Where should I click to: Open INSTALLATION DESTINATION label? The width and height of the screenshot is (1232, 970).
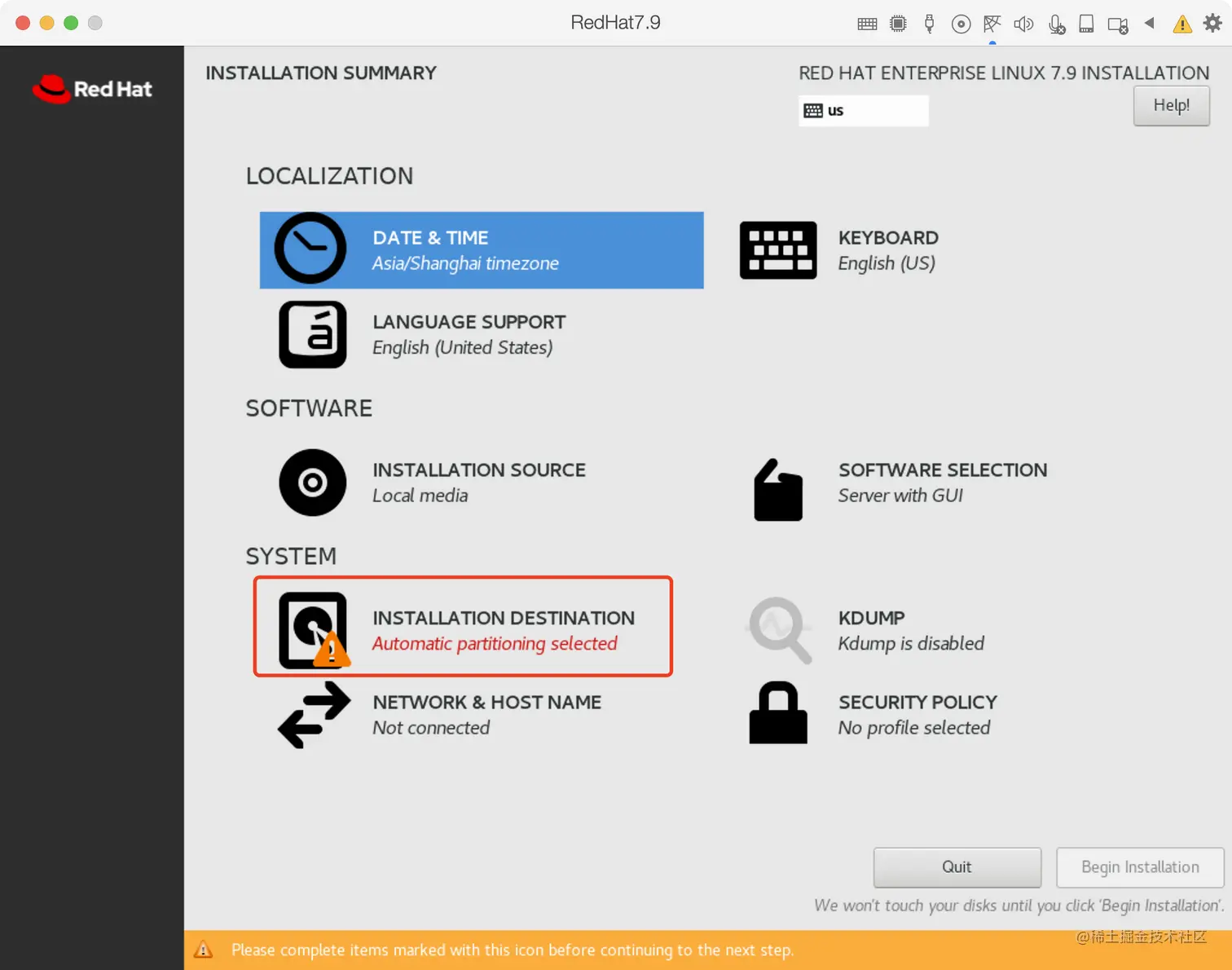coord(504,618)
